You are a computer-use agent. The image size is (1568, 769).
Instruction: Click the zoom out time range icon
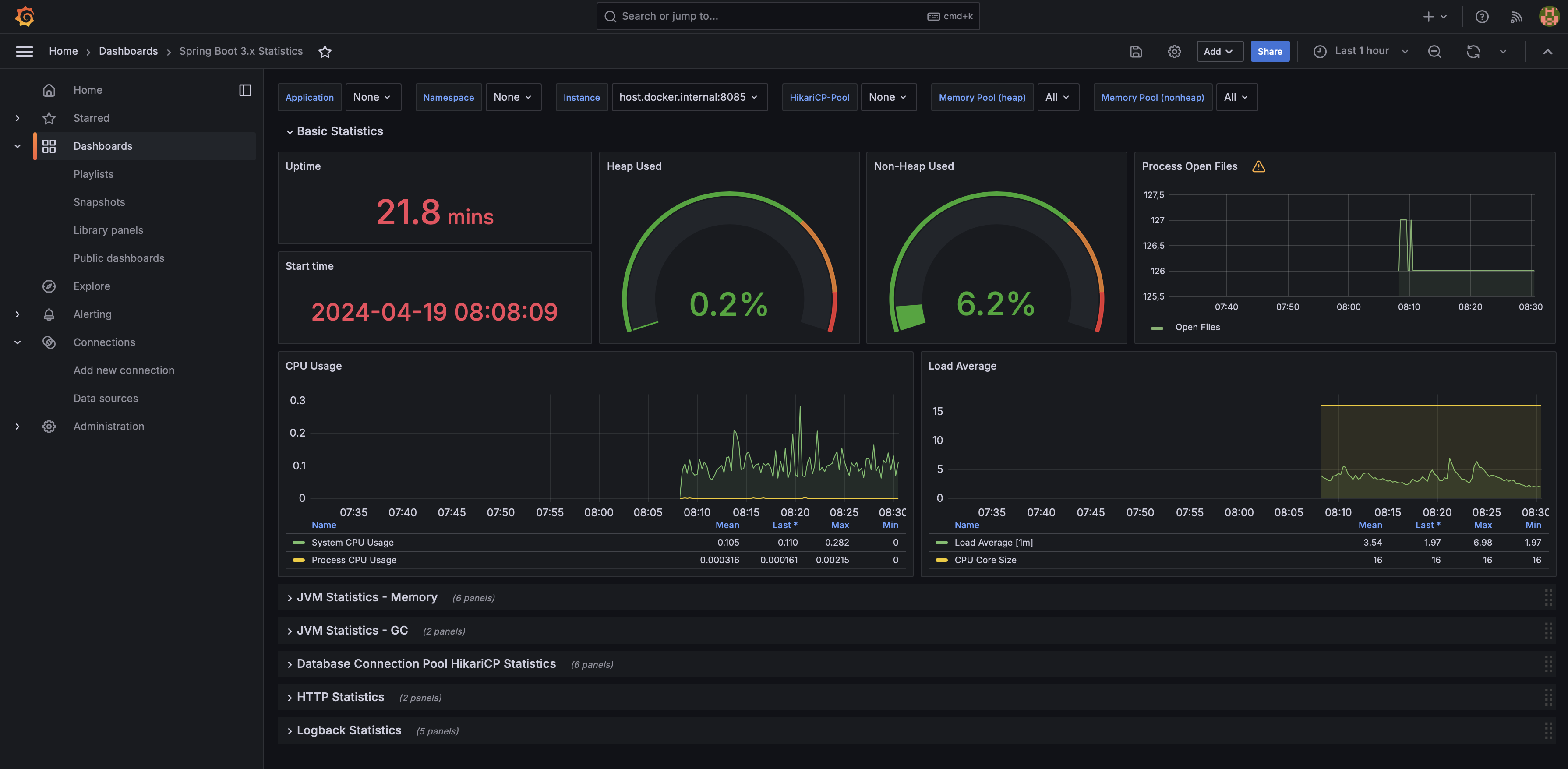click(x=1435, y=52)
